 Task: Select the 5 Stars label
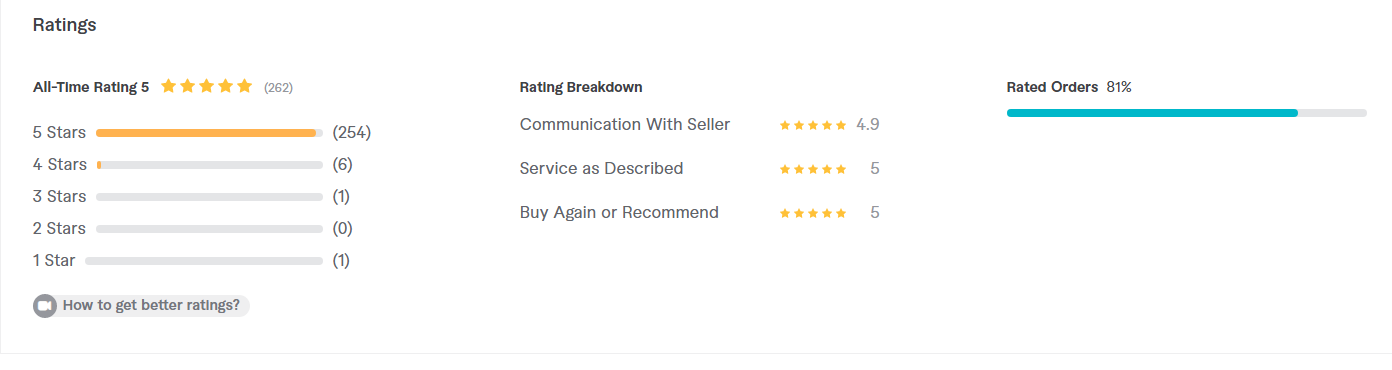(x=59, y=132)
